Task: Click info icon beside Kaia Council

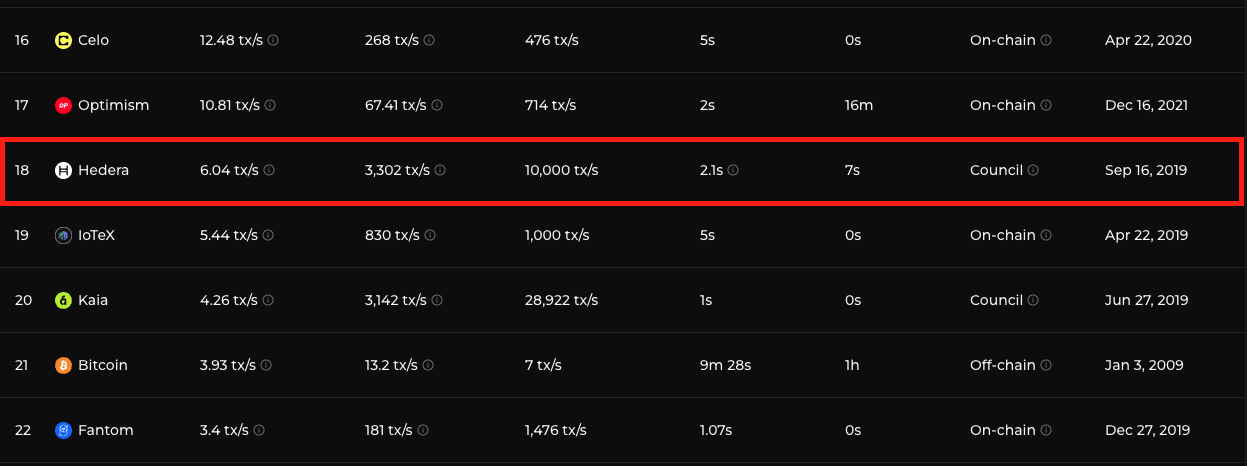Action: [1033, 301]
